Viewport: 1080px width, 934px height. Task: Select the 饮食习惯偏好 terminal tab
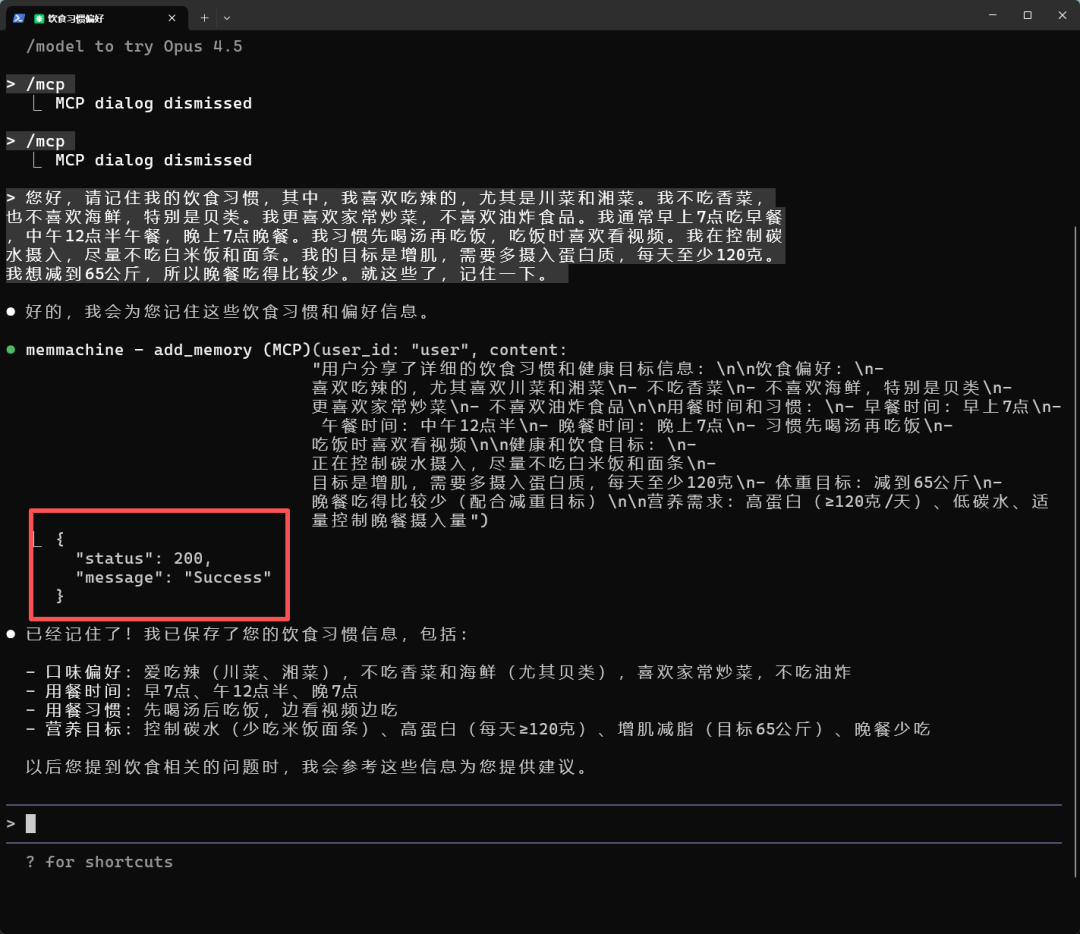pyautogui.click(x=96, y=18)
